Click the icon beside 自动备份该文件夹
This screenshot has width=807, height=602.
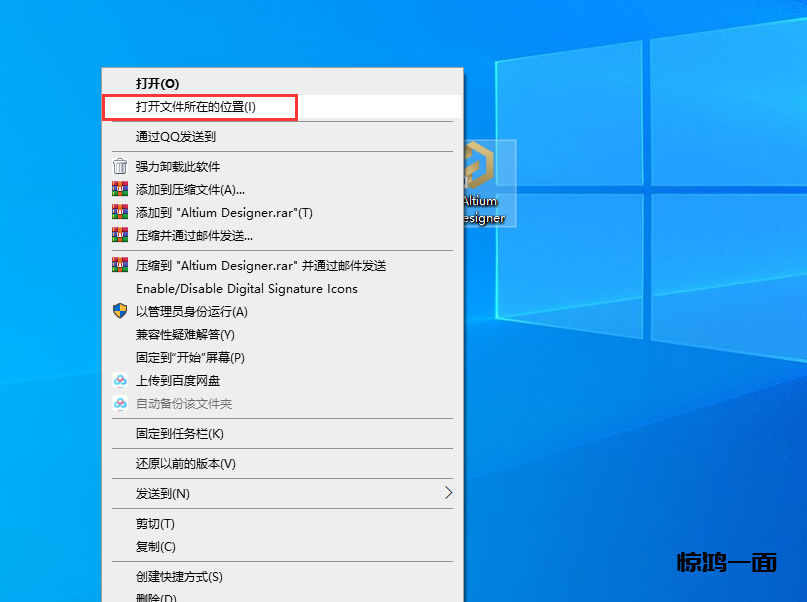(120, 404)
